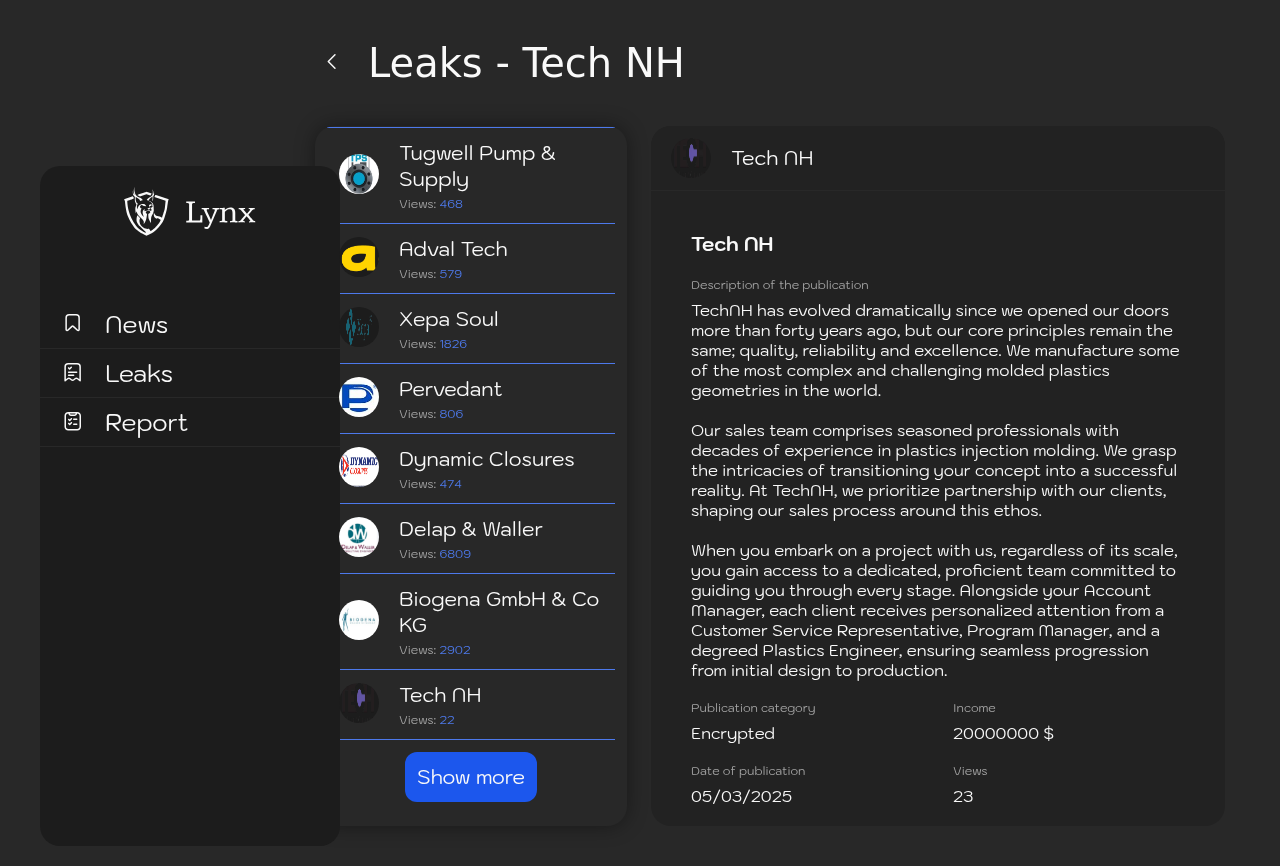Open the Report menu item

[190, 422]
